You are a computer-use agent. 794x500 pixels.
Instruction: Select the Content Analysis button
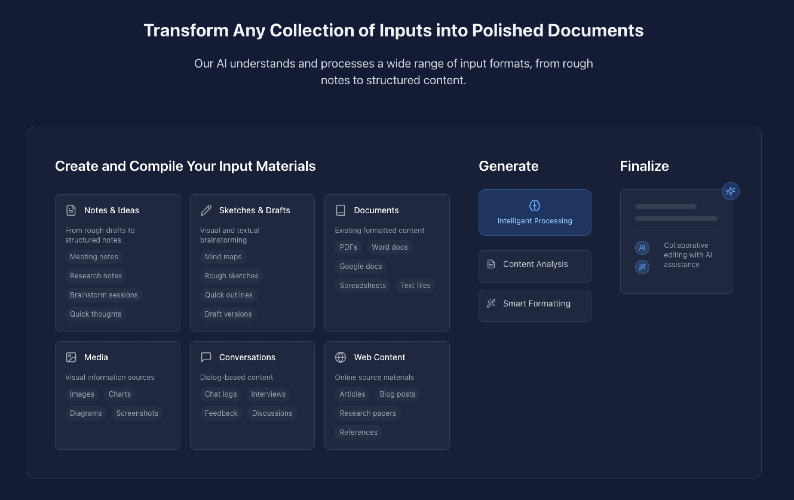coord(535,266)
